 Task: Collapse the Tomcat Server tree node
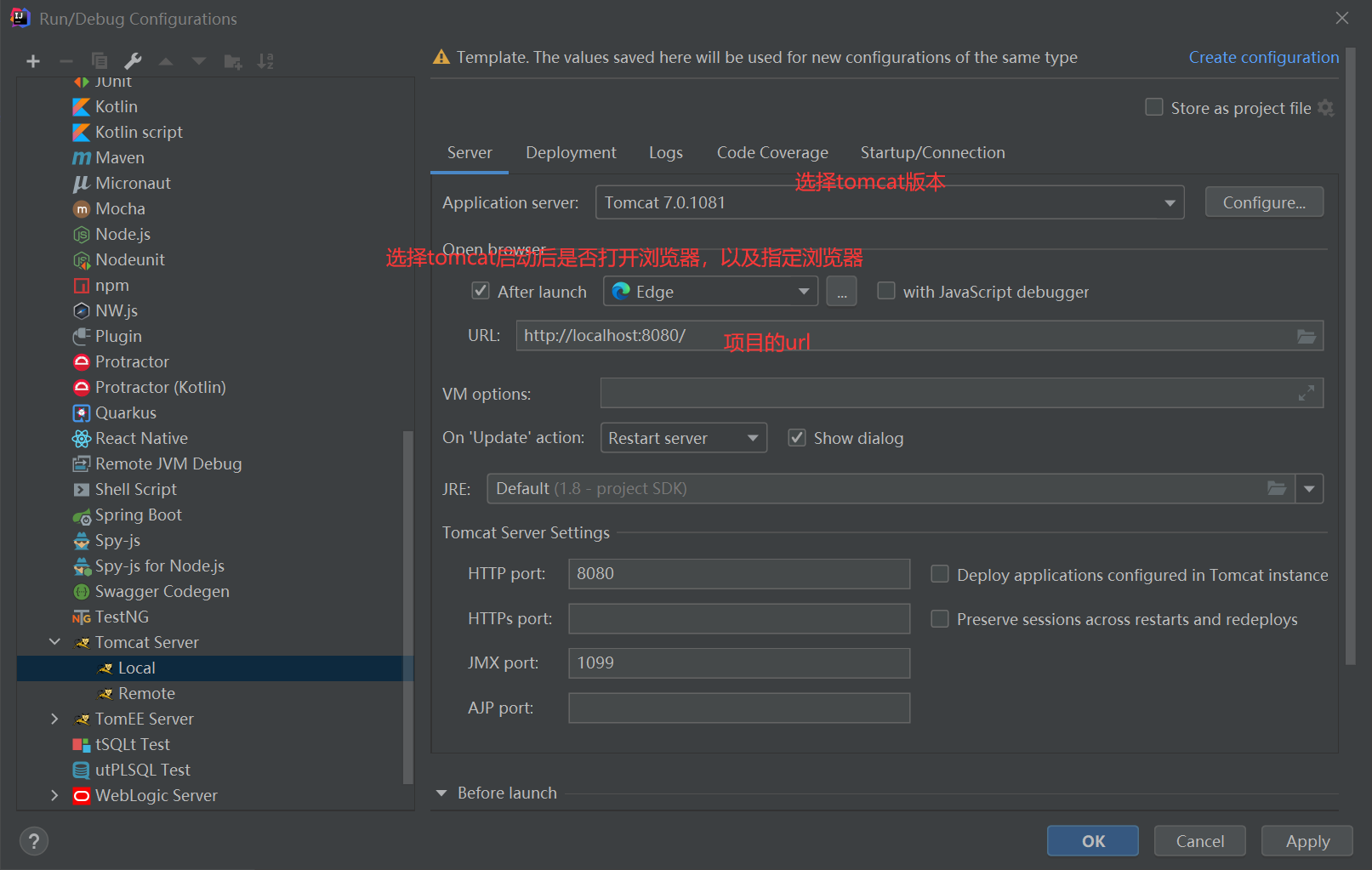click(55, 642)
